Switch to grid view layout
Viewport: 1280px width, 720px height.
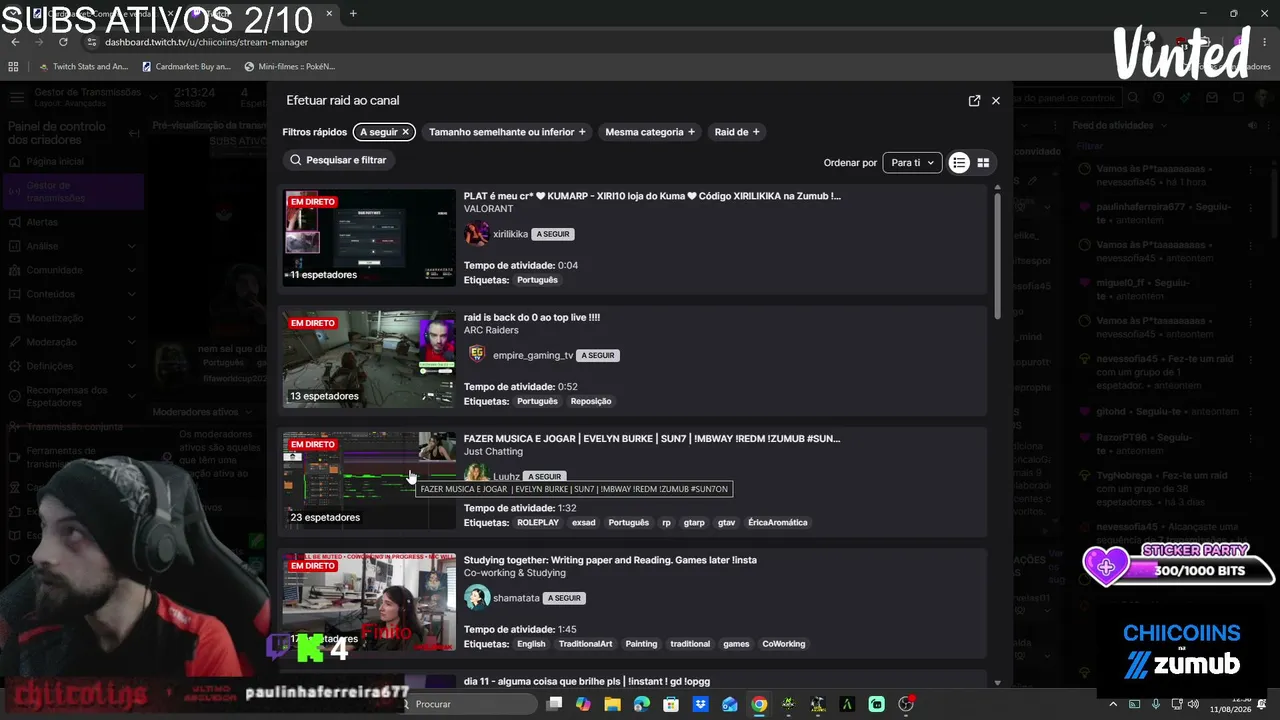(983, 163)
